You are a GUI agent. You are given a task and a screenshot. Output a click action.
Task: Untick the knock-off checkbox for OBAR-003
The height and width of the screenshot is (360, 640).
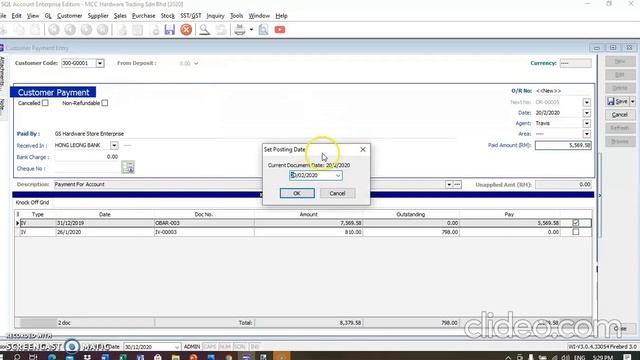(x=576, y=223)
